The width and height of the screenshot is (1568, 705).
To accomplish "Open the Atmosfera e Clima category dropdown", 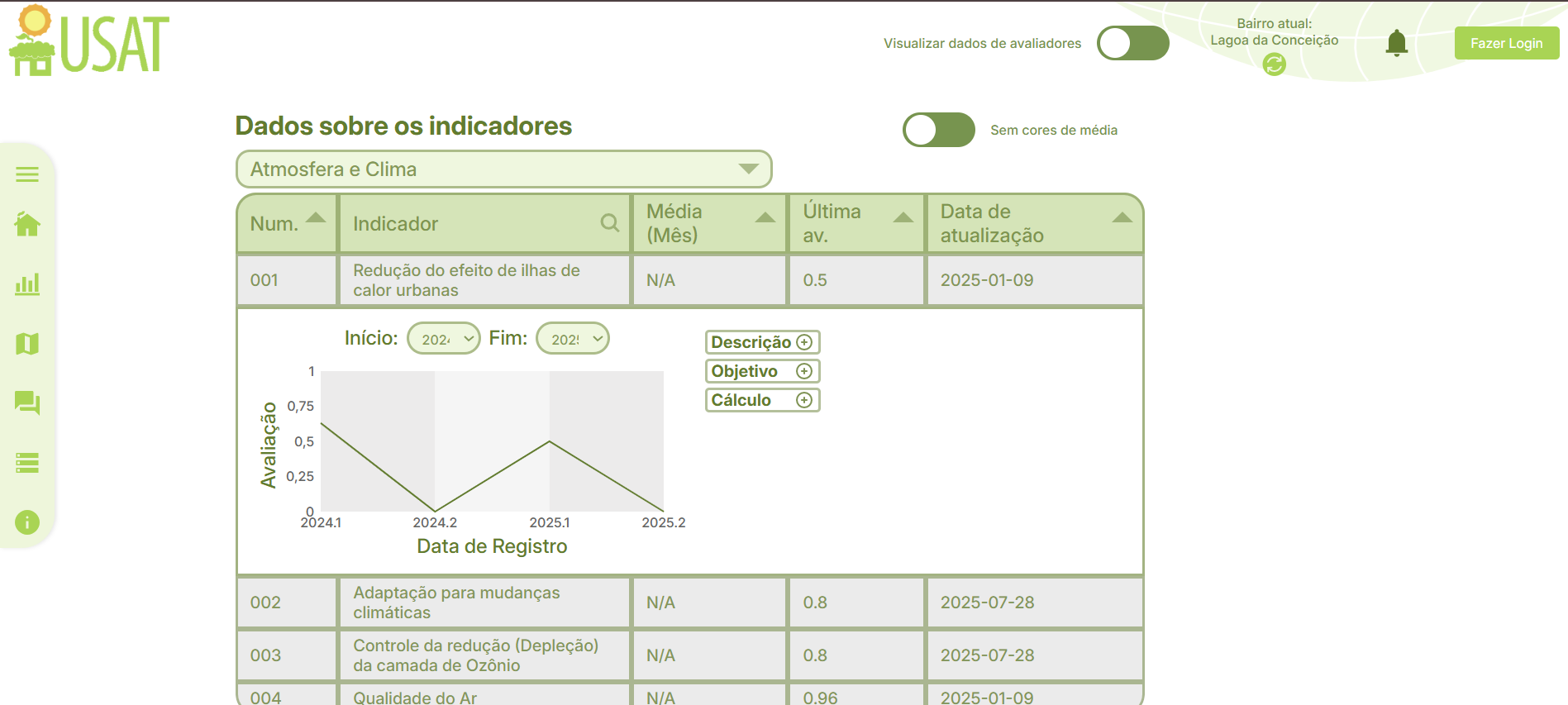I will (x=504, y=169).
